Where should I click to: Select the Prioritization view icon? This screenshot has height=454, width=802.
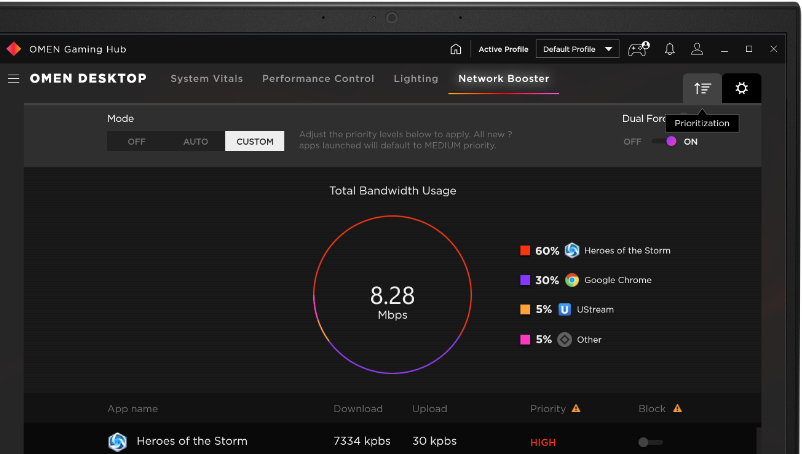pos(702,88)
